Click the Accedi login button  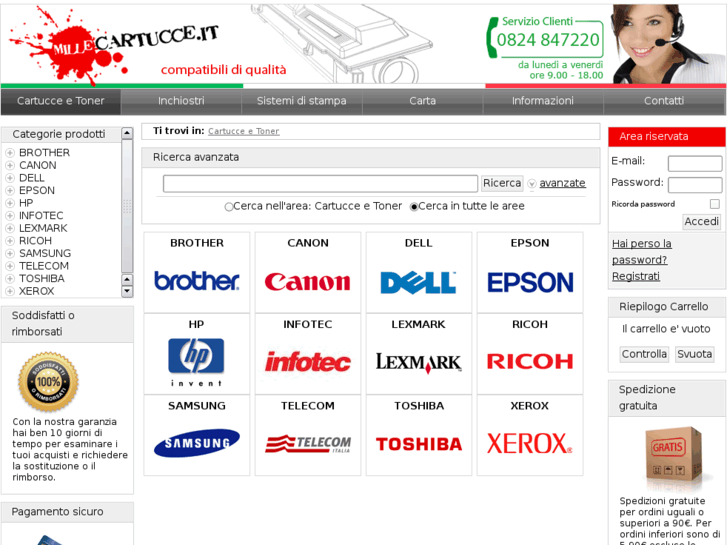coord(701,222)
